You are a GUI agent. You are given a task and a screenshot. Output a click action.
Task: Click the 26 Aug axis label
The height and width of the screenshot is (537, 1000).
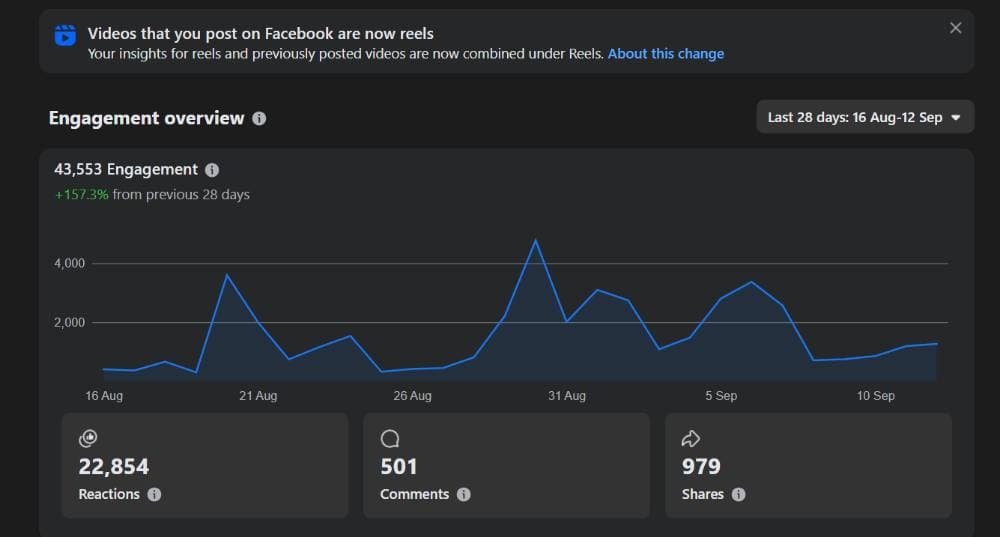coord(413,395)
